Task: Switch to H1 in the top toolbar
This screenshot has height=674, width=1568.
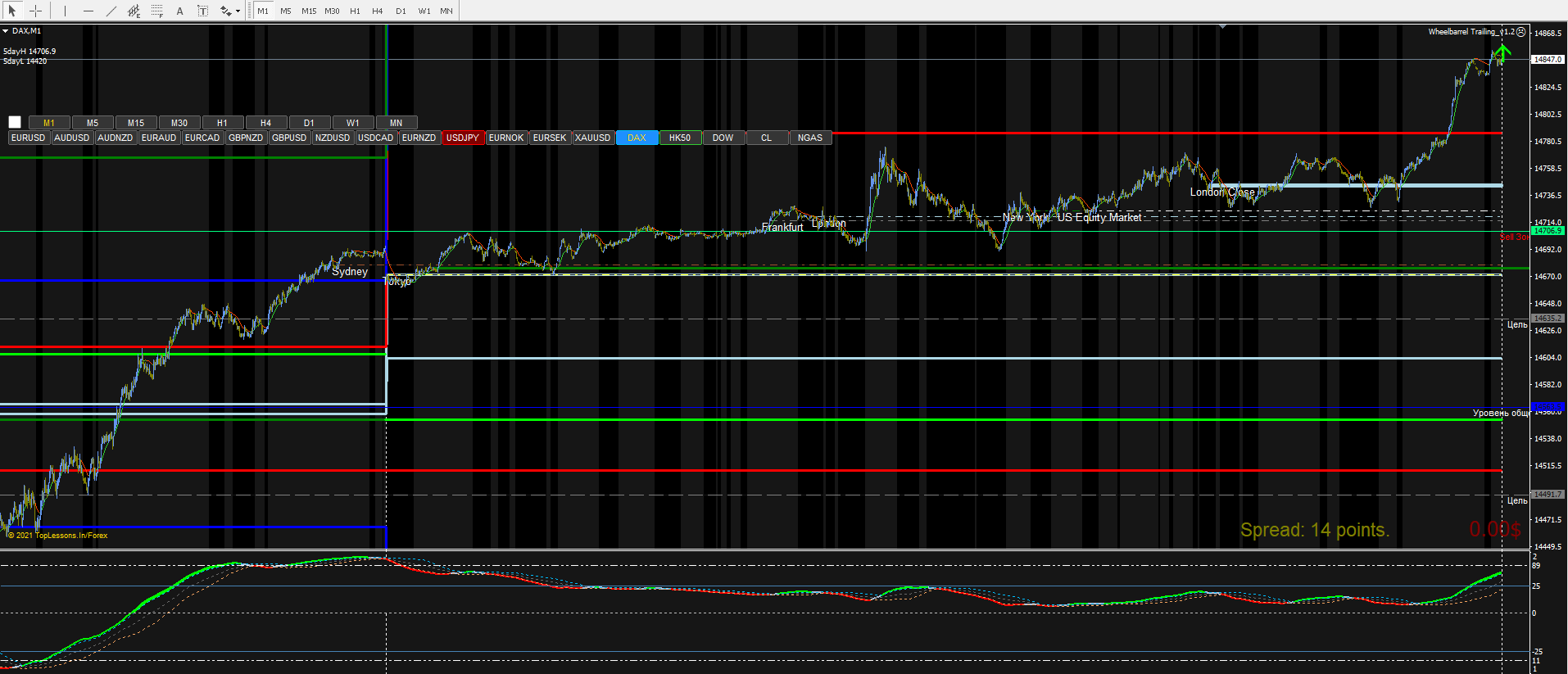Action: (355, 11)
